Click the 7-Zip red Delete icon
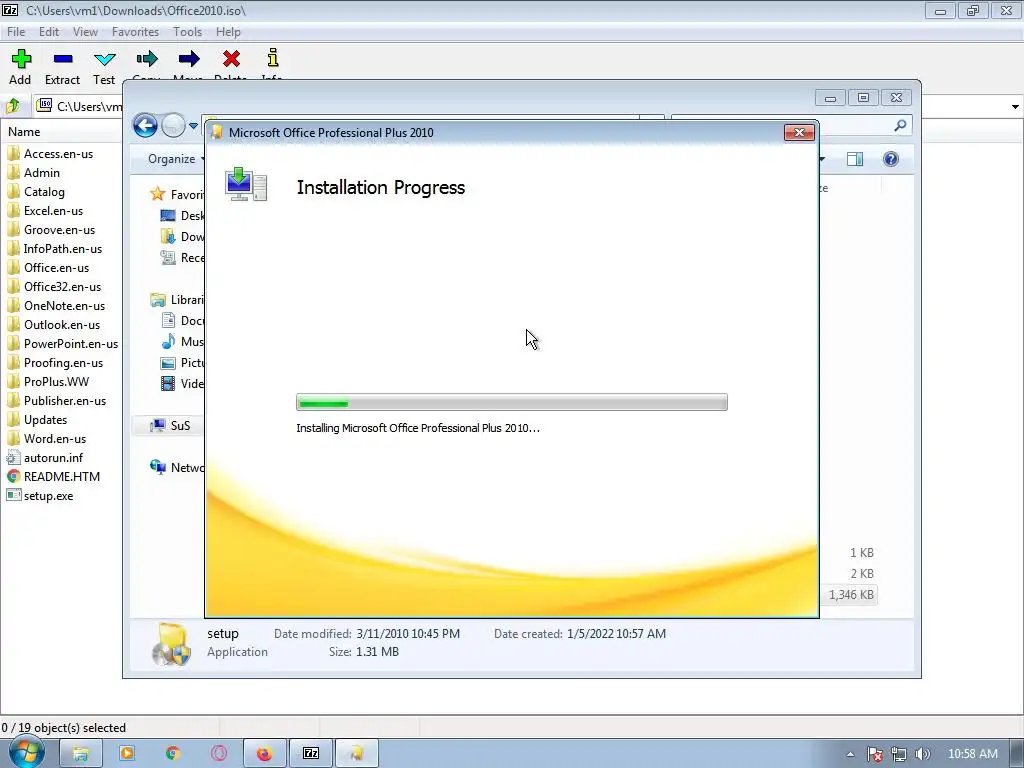Image resolution: width=1024 pixels, height=768 pixels. click(231, 59)
